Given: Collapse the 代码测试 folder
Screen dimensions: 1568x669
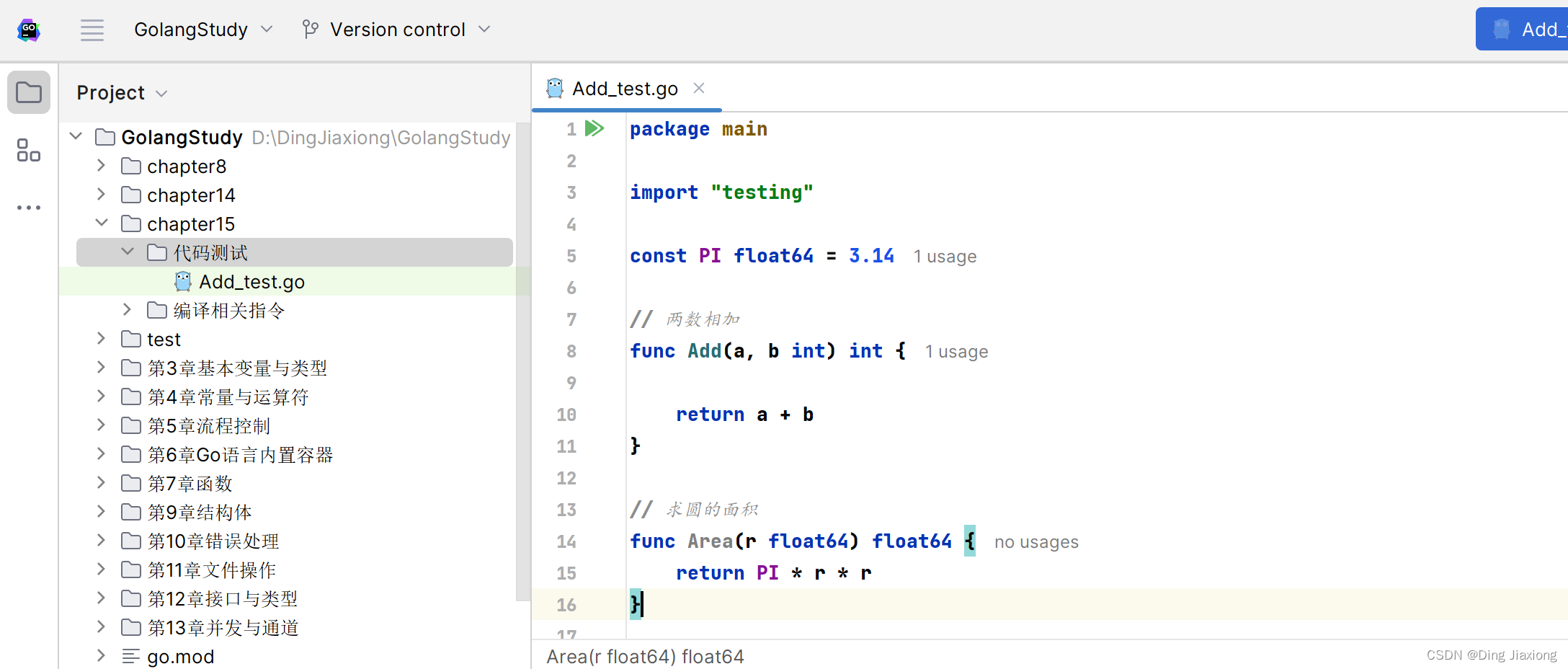Looking at the screenshot, I should (128, 252).
